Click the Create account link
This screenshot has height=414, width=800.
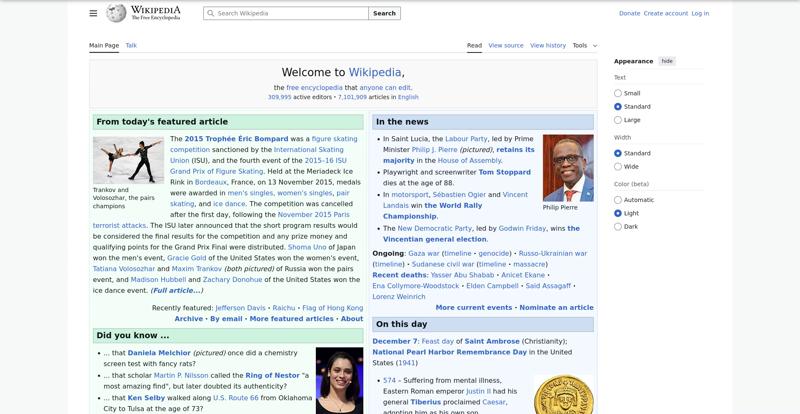(665, 13)
